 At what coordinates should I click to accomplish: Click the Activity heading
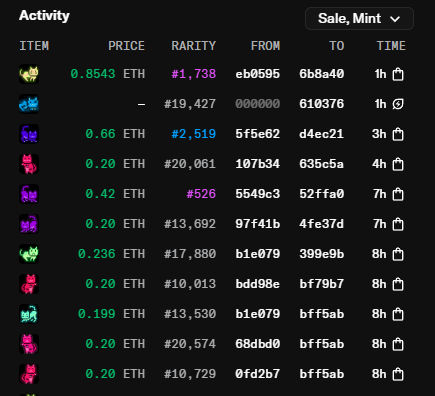[x=44, y=16]
